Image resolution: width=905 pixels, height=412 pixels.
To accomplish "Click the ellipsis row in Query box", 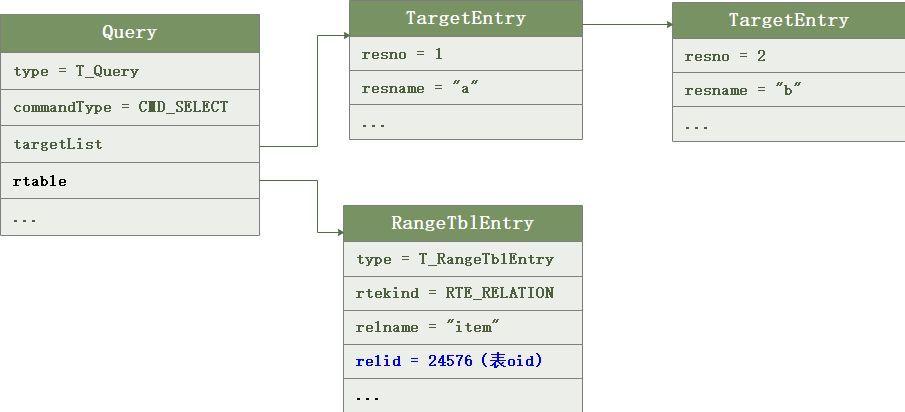I will (x=129, y=217).
